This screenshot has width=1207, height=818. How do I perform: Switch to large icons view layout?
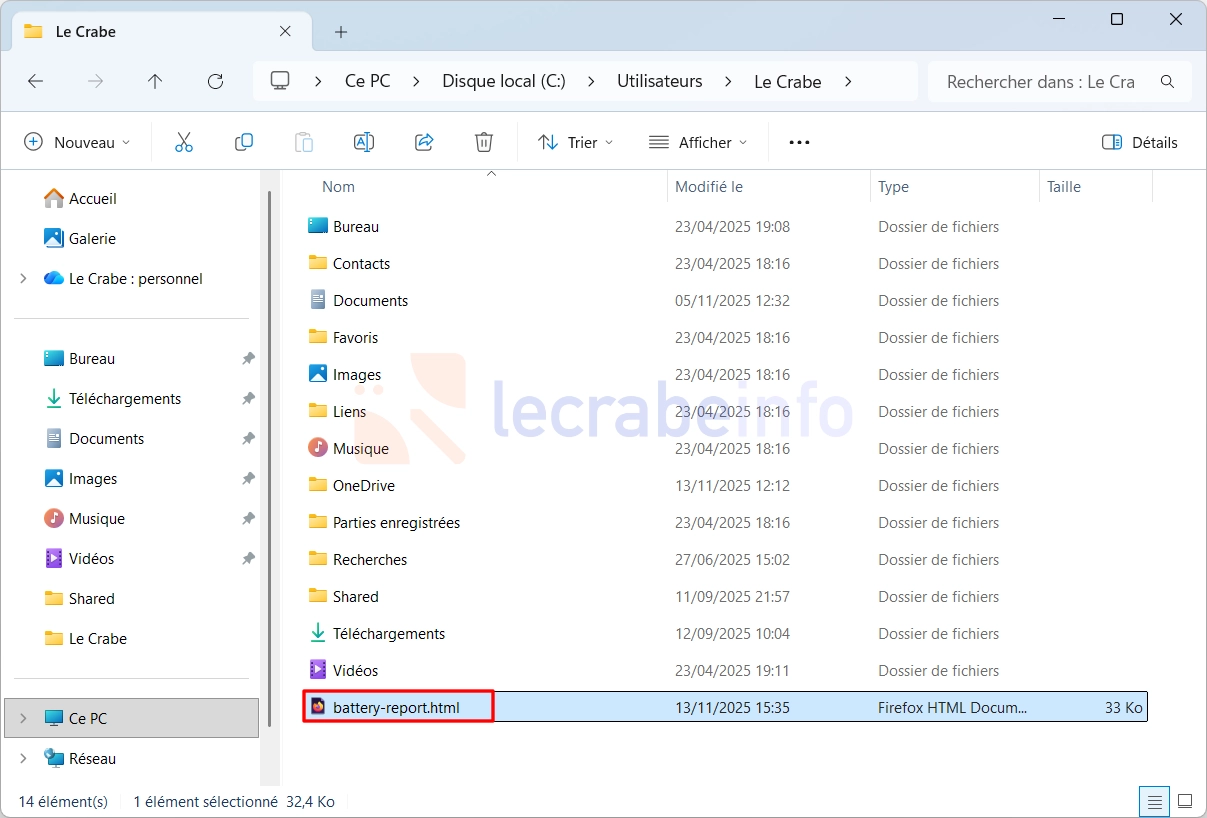[x=1185, y=801]
